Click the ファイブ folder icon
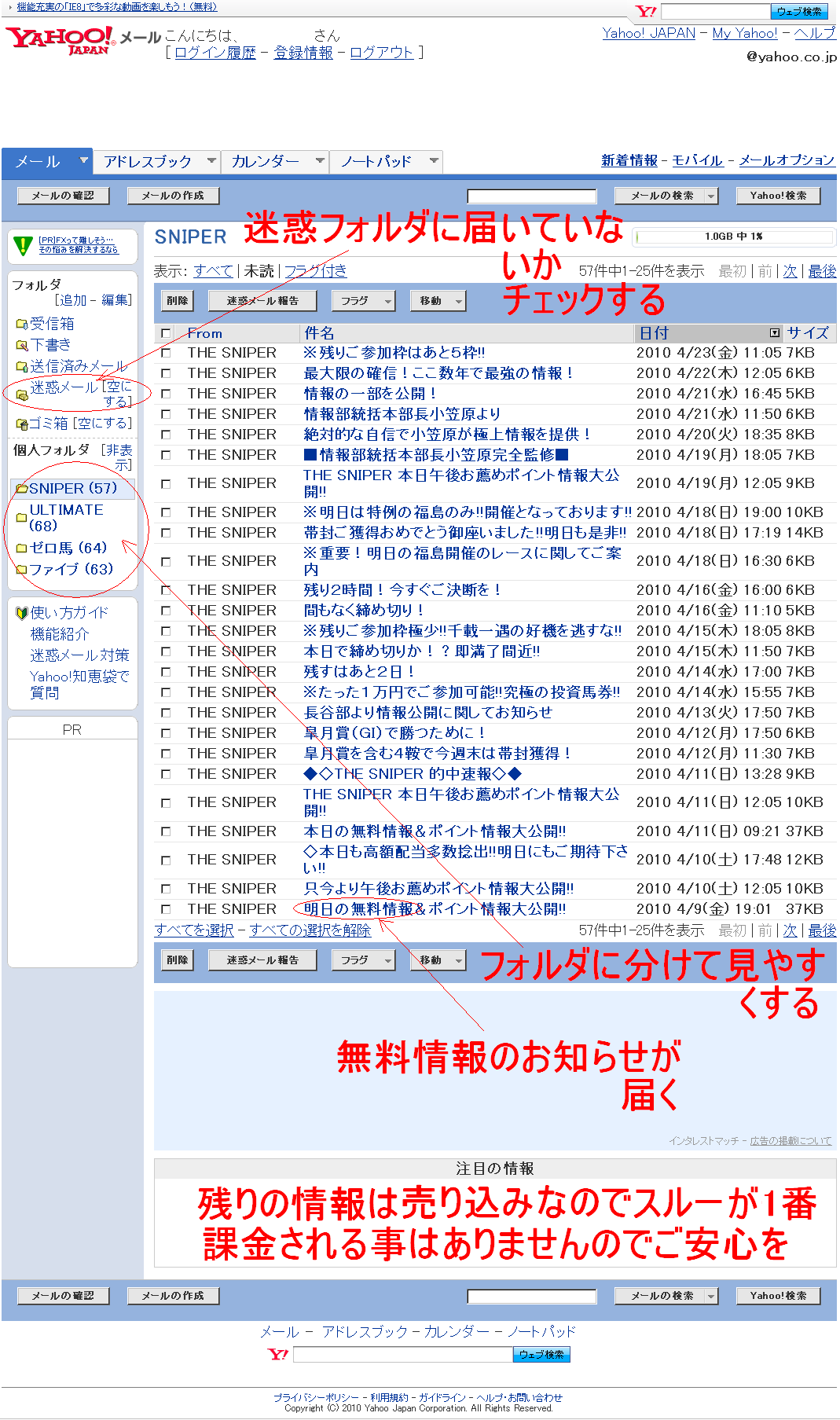This screenshot has width=840, height=1420. (x=22, y=569)
